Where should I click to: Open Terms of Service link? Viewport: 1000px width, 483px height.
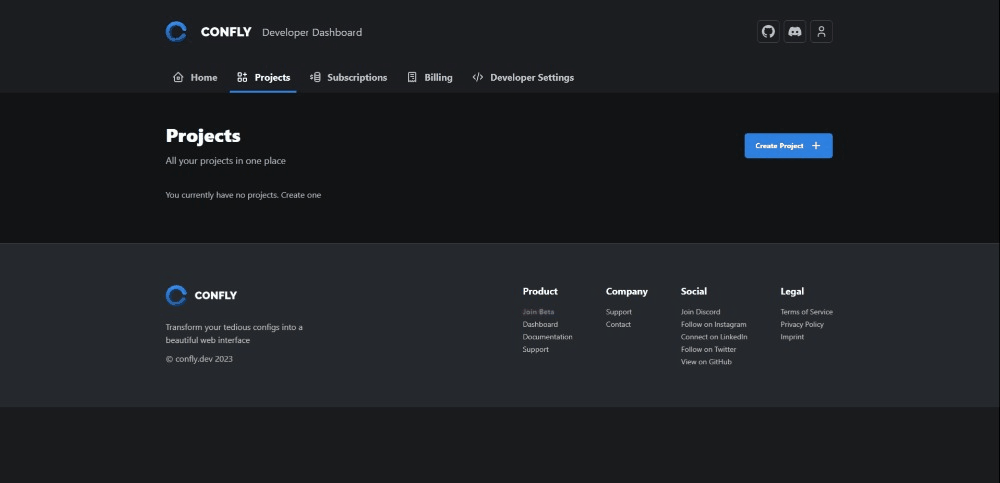point(806,312)
